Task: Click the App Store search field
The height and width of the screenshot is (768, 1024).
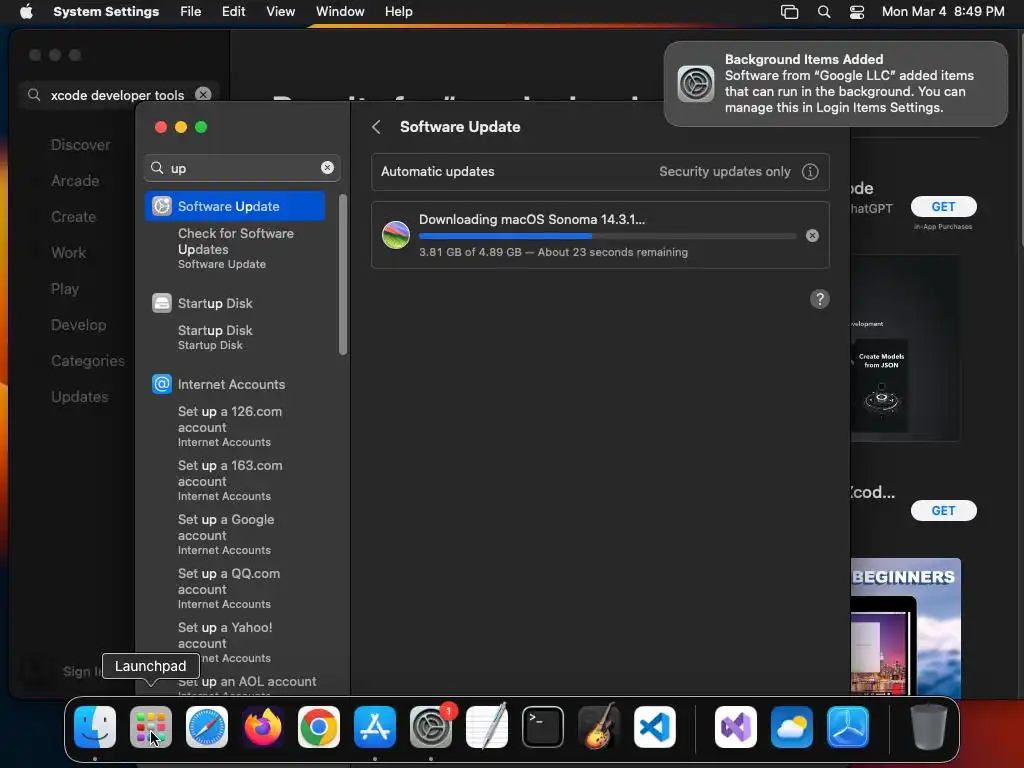Action: 118,95
